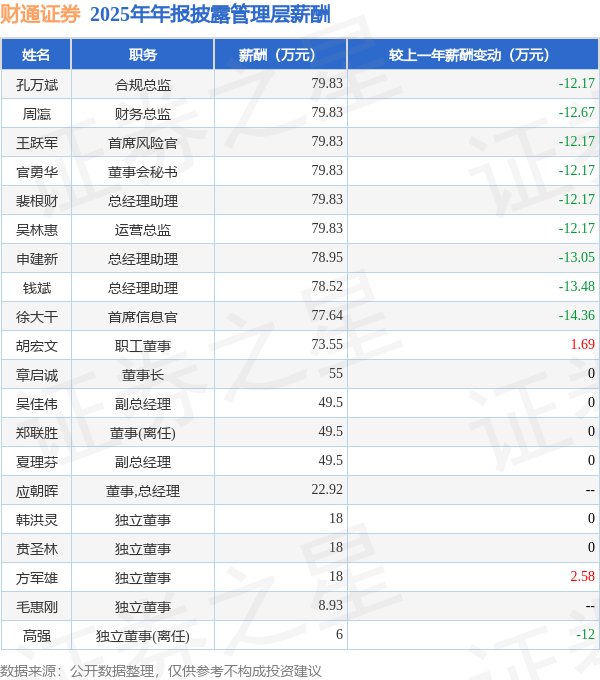This screenshot has width=600, height=680.
Task: Click the 董事(离任) cell
Action: [143, 433]
